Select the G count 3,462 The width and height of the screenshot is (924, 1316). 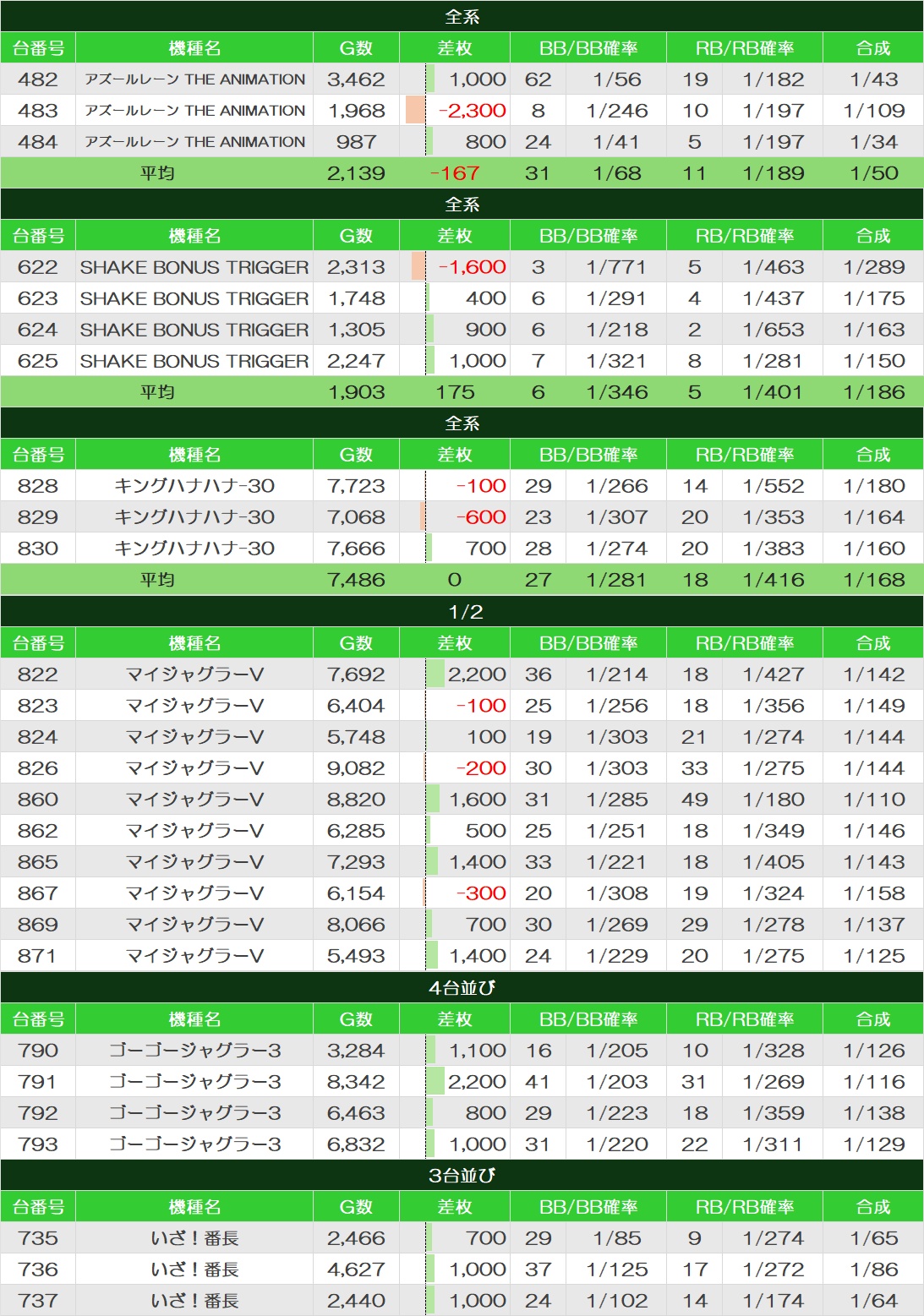356,79
